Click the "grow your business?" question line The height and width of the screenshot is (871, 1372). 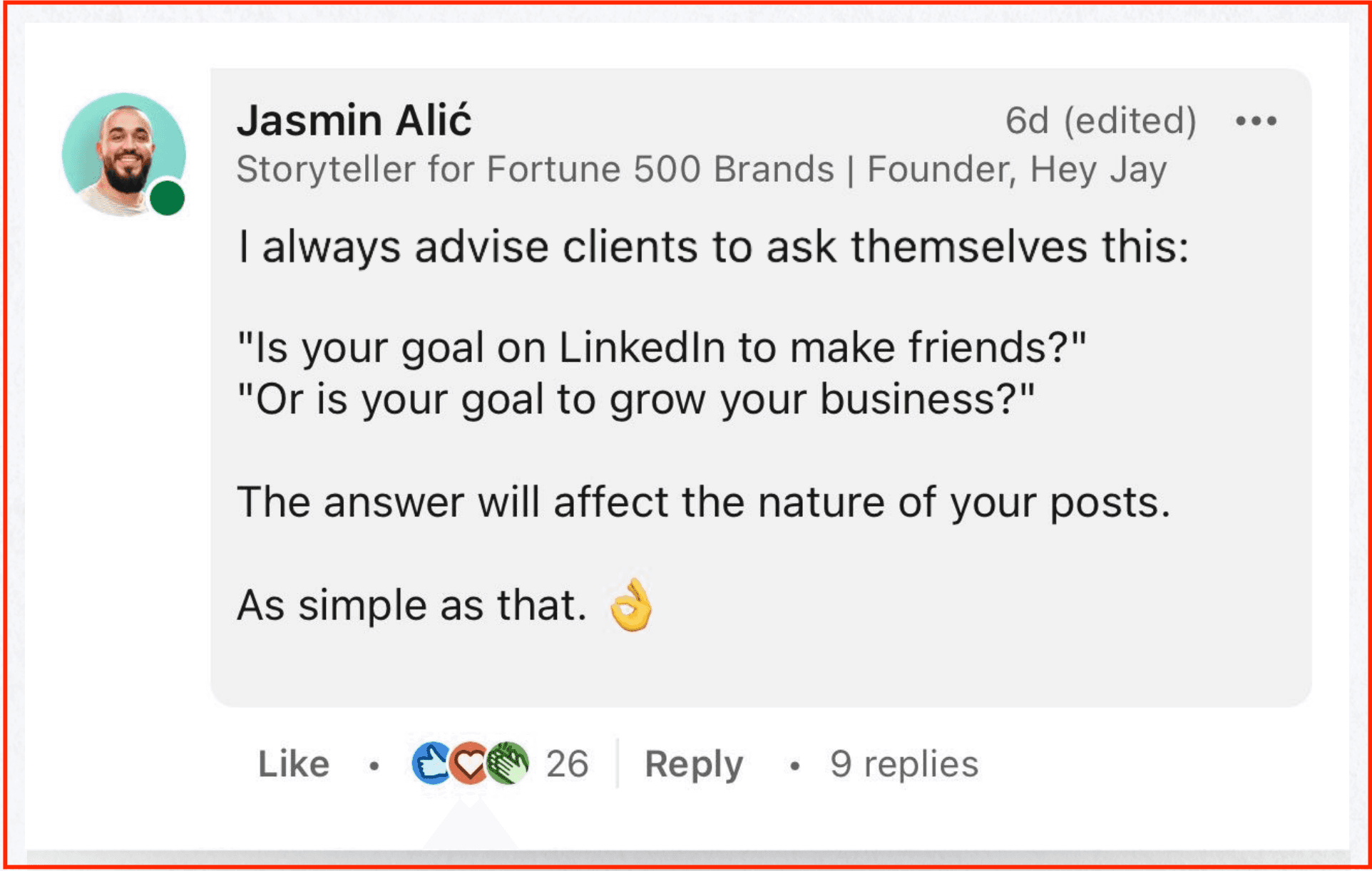click(635, 399)
